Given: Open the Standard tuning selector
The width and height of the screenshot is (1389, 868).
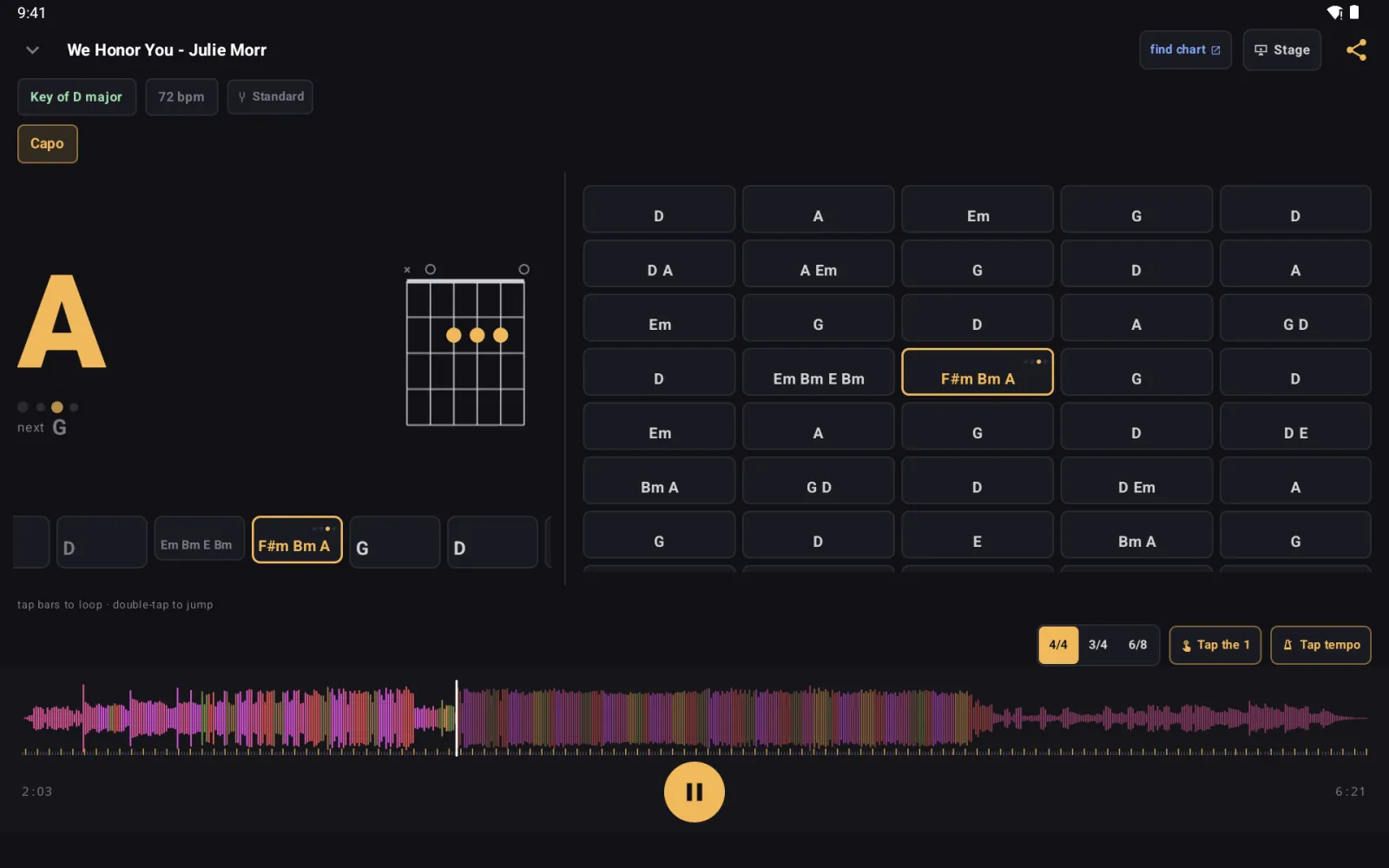Looking at the screenshot, I should (x=270, y=97).
